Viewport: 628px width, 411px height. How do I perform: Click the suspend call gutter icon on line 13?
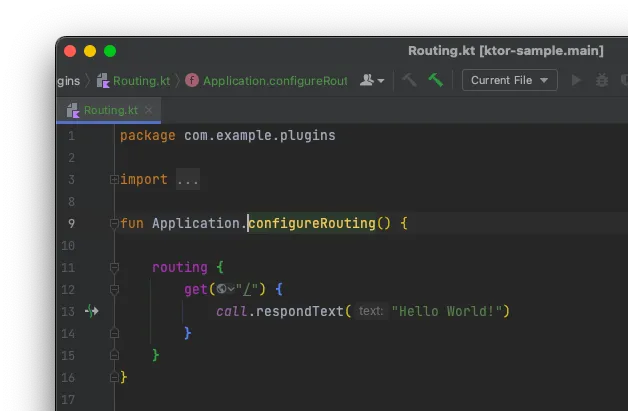(92, 311)
